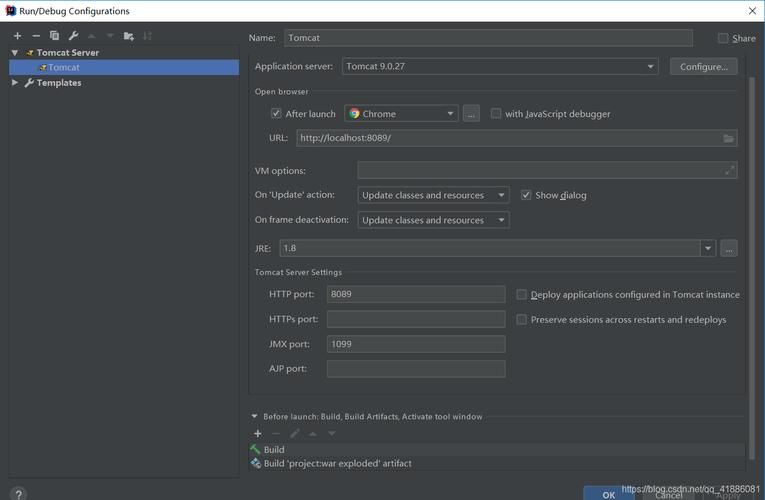The image size is (765, 500).
Task: Add a new run configuration
Action: coord(17,36)
